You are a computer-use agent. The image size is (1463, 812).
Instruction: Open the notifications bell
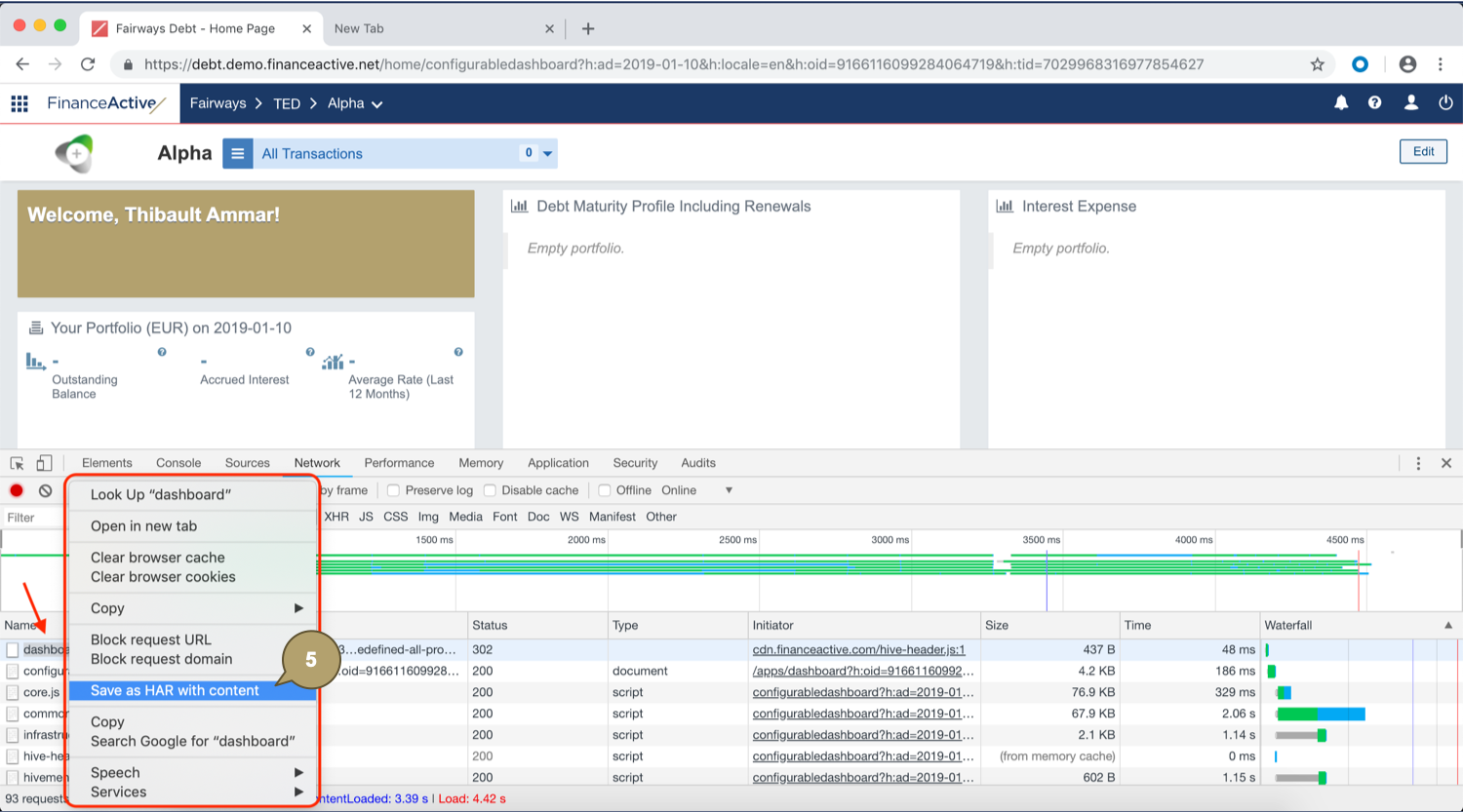click(x=1342, y=102)
